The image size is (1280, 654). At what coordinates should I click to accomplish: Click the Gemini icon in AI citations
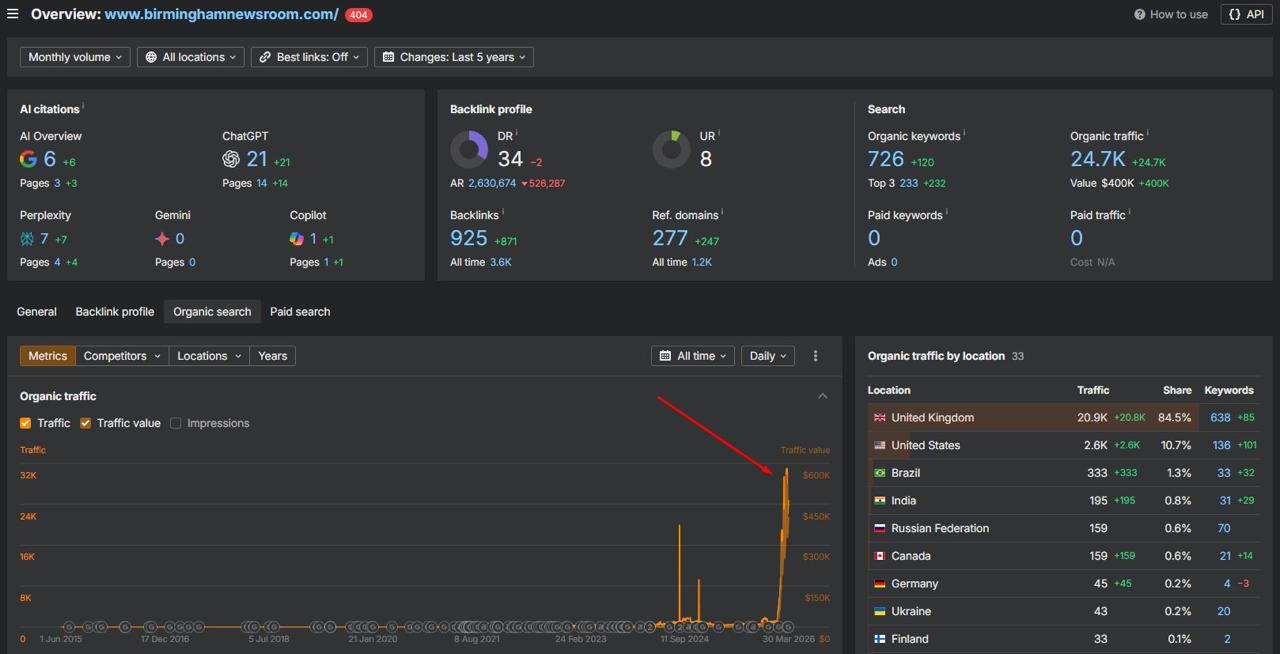pyautogui.click(x=162, y=238)
